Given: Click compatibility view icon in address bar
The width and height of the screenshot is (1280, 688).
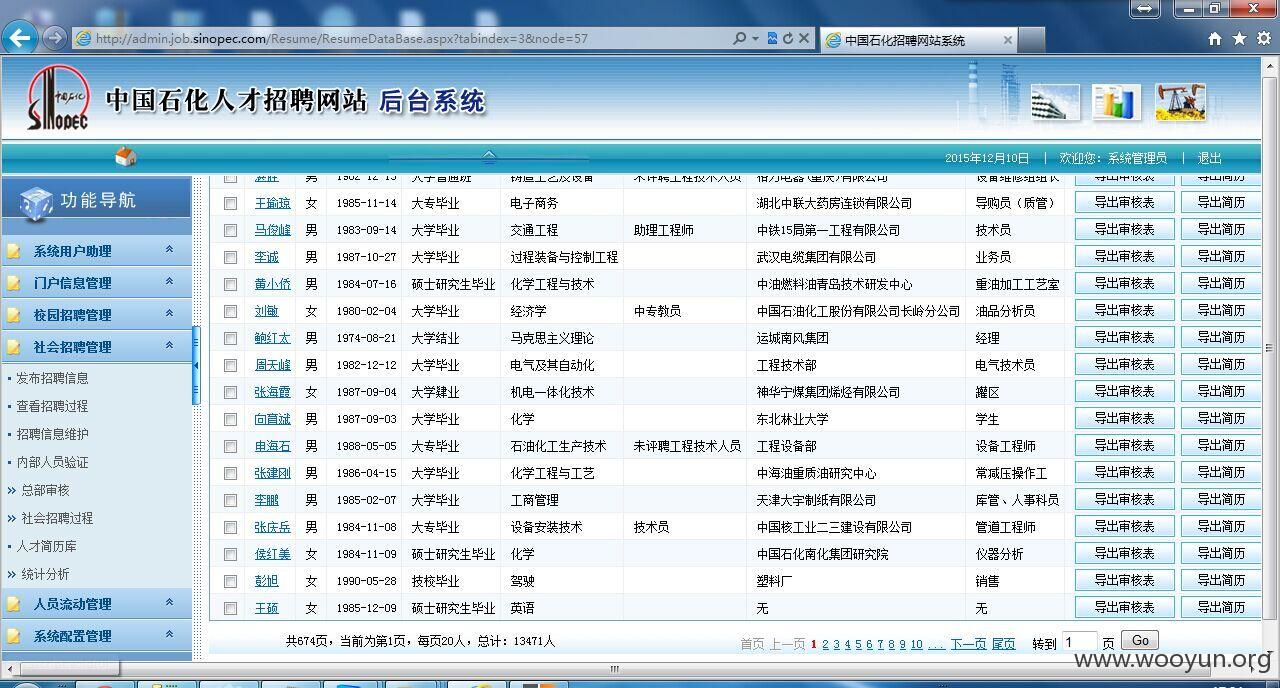Looking at the screenshot, I should tap(773, 39).
